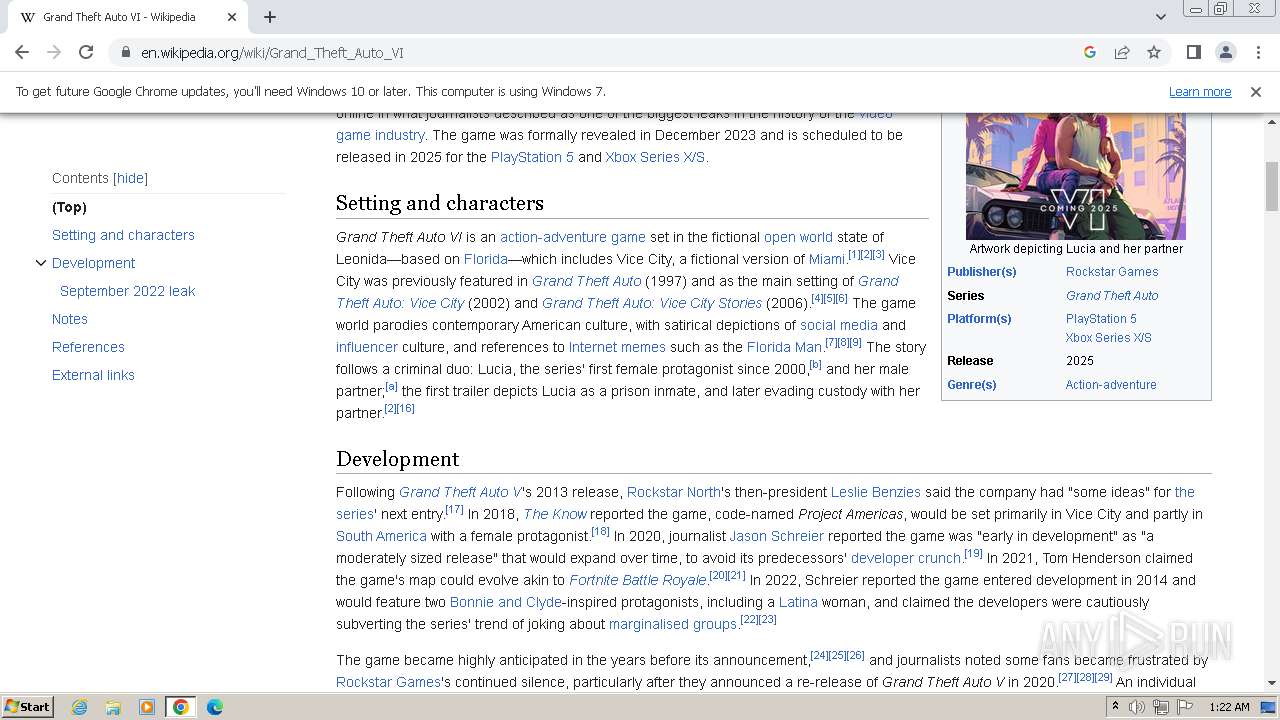The image size is (1280, 720).
Task: Open a new tab with plus button
Action: (x=270, y=17)
